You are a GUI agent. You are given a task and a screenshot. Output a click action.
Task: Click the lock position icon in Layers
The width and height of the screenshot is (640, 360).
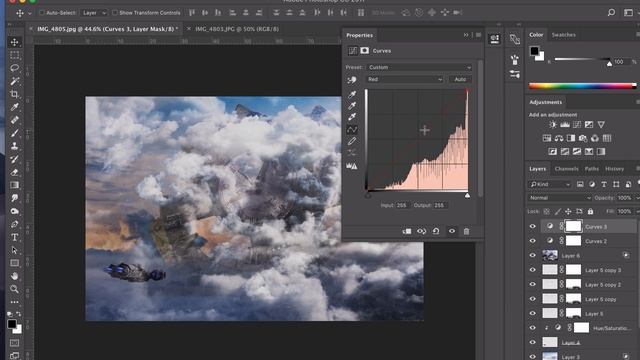[x=568, y=211]
